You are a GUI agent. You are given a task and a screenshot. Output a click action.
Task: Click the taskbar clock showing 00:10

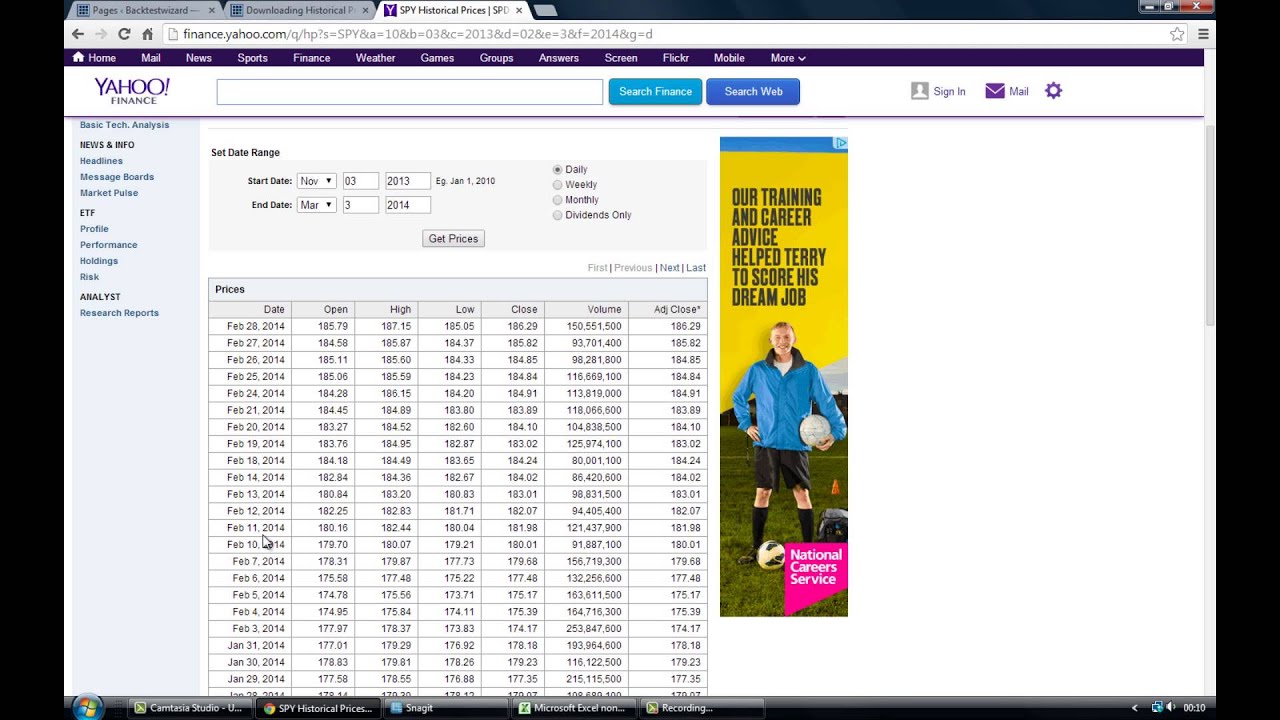pos(1194,708)
